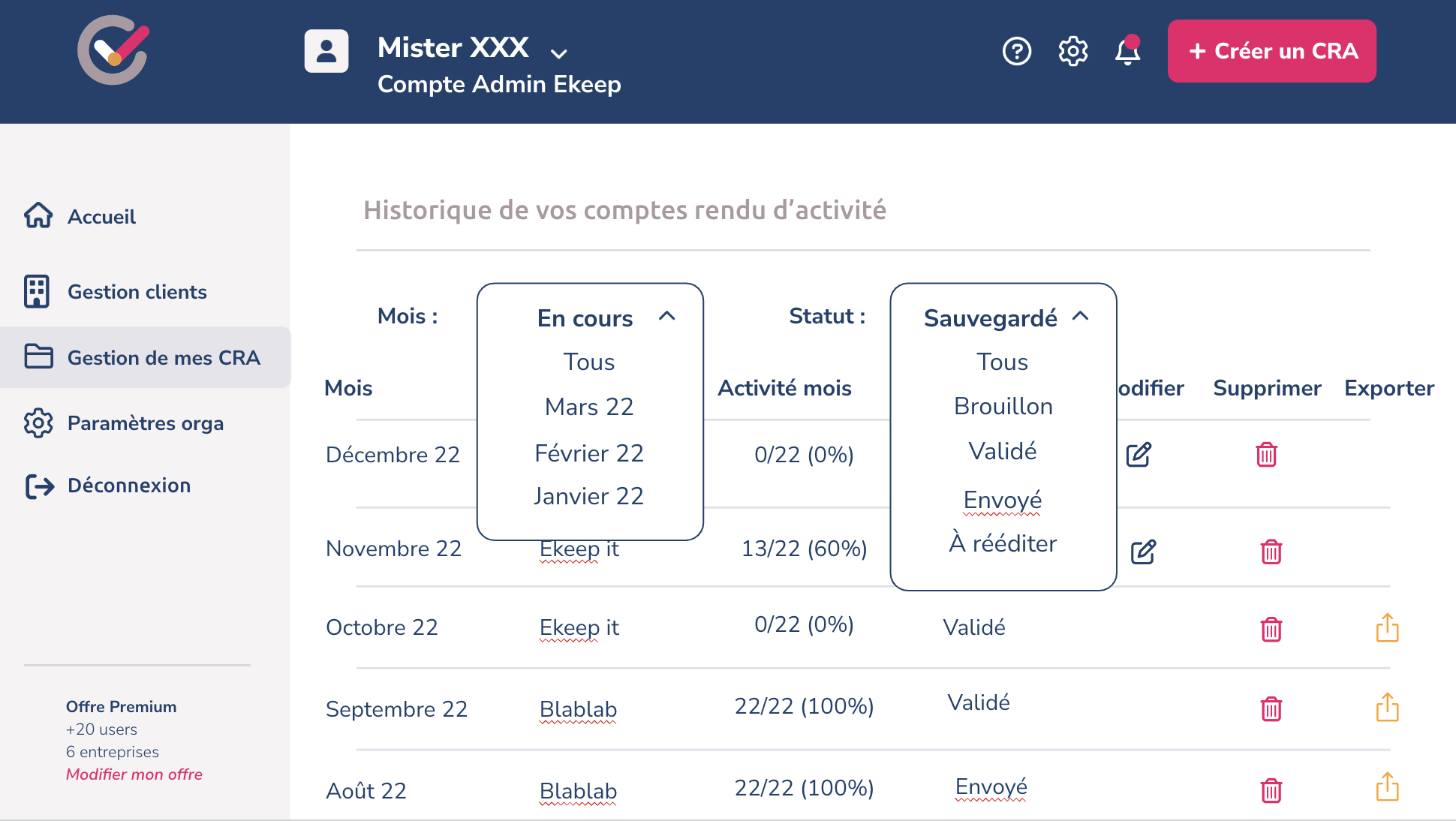The width and height of the screenshot is (1456, 821).
Task: Expand the Mister XXX account menu
Action: [558, 53]
